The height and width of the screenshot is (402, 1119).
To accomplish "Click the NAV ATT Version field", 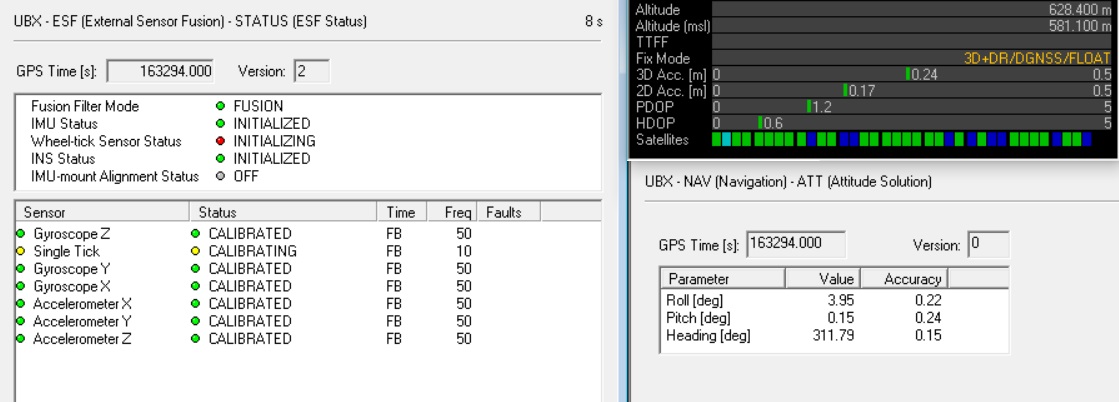I will point(995,246).
